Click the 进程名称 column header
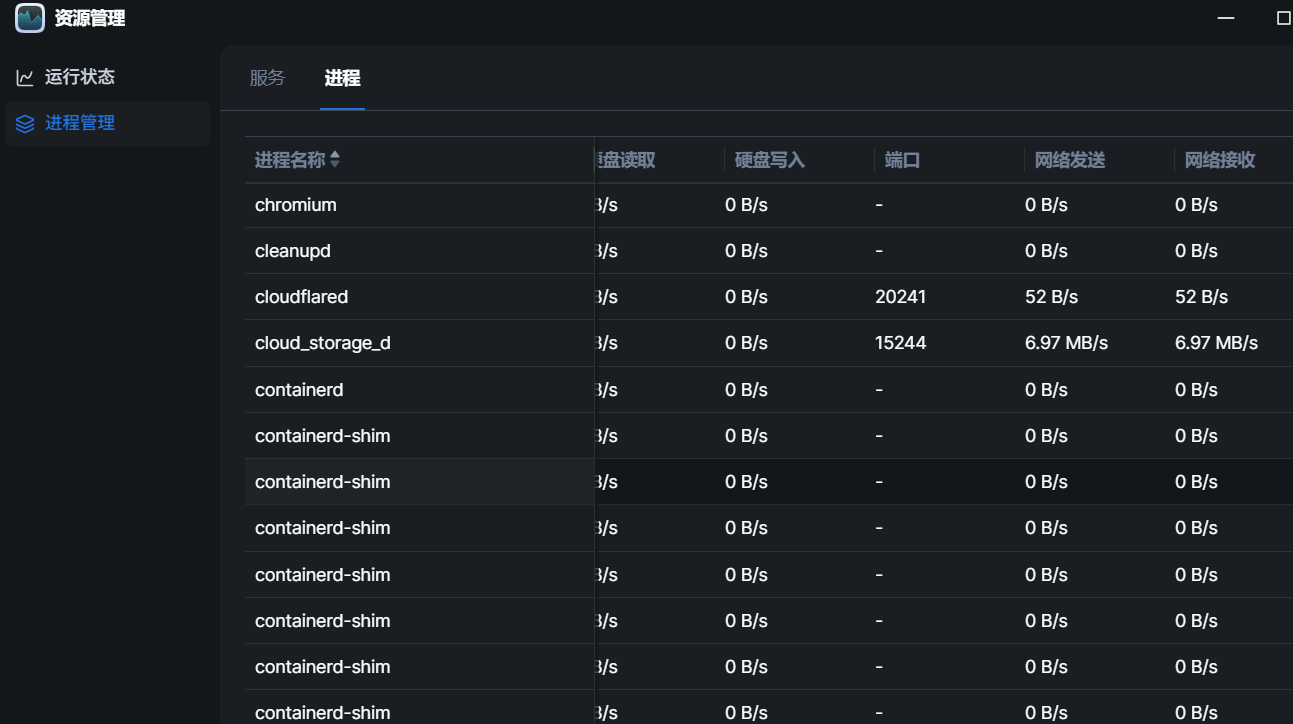The image size is (1293, 724). click(290, 160)
